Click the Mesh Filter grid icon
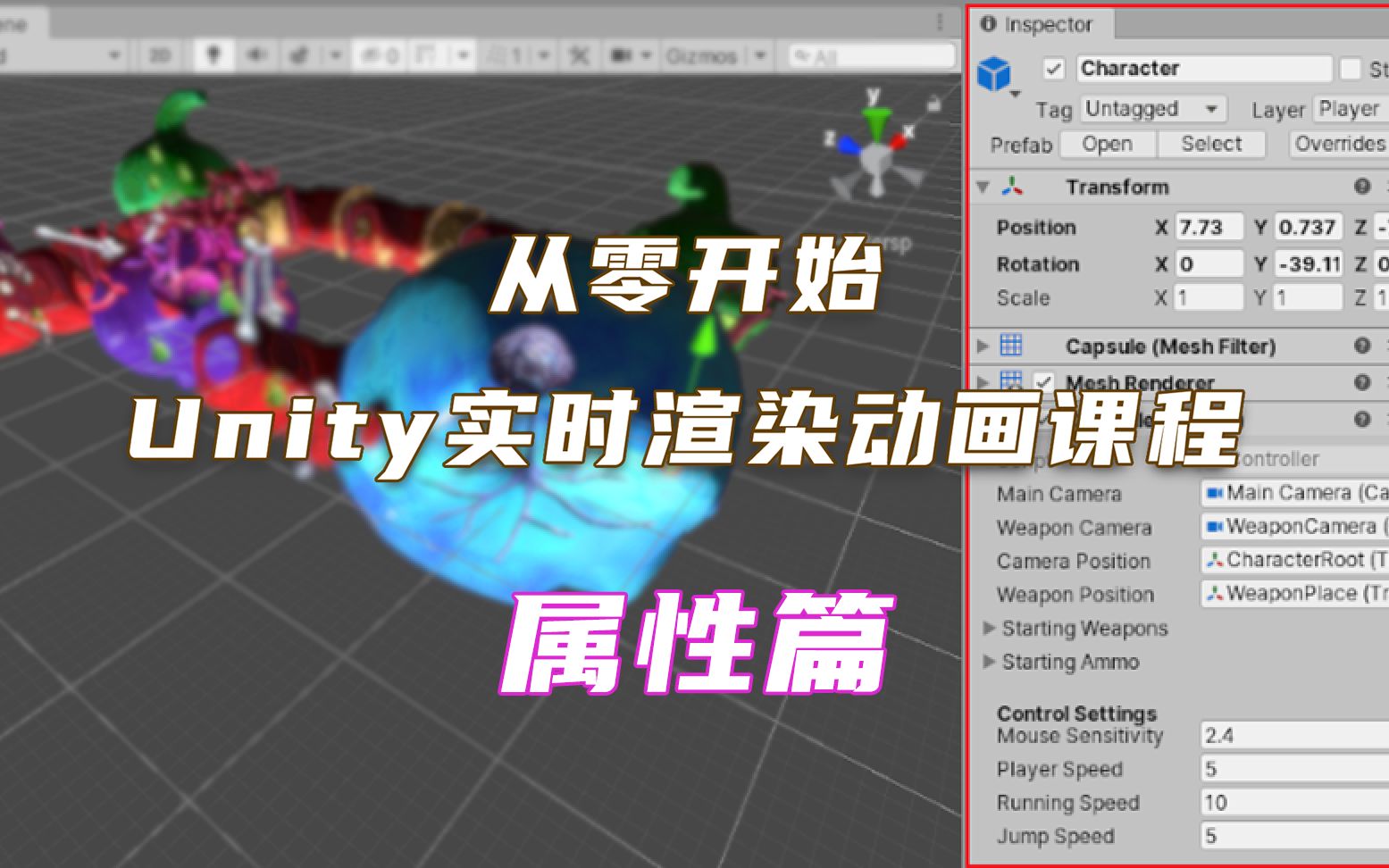 1011,345
